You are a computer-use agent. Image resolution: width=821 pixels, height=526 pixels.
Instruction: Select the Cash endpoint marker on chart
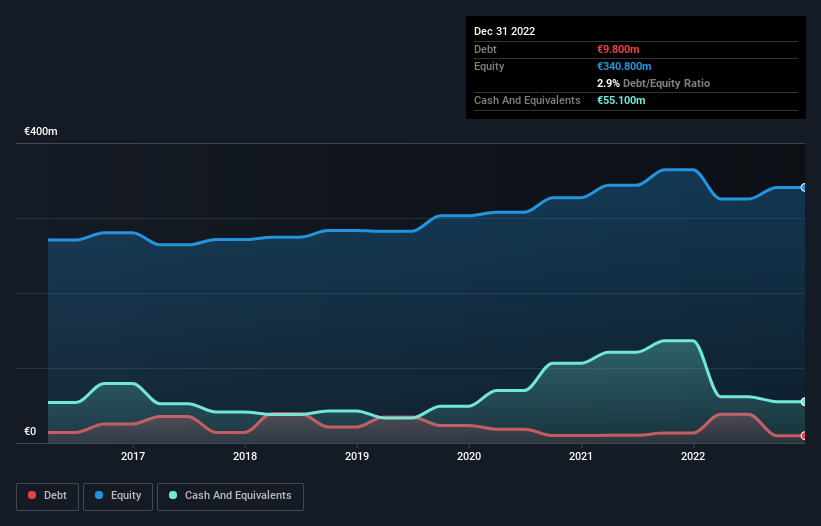click(804, 402)
